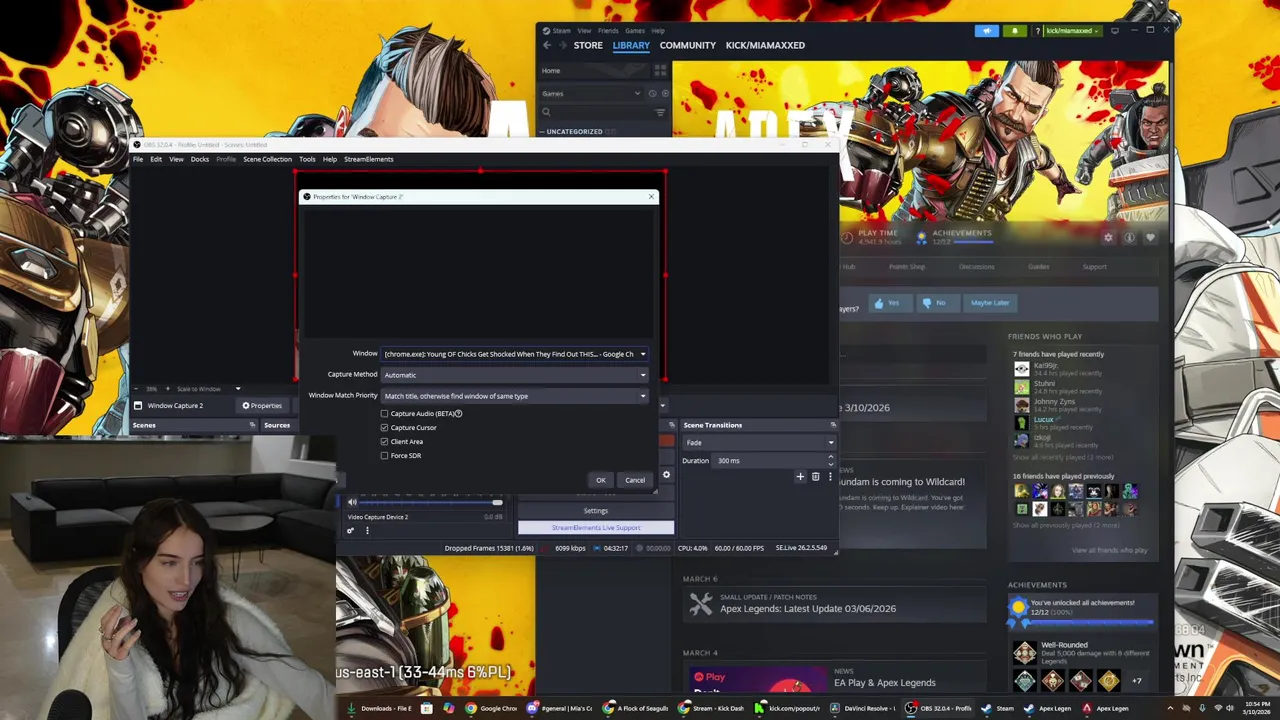Open advanced audio properties gears icon
1280x720 pixels.
point(351,531)
